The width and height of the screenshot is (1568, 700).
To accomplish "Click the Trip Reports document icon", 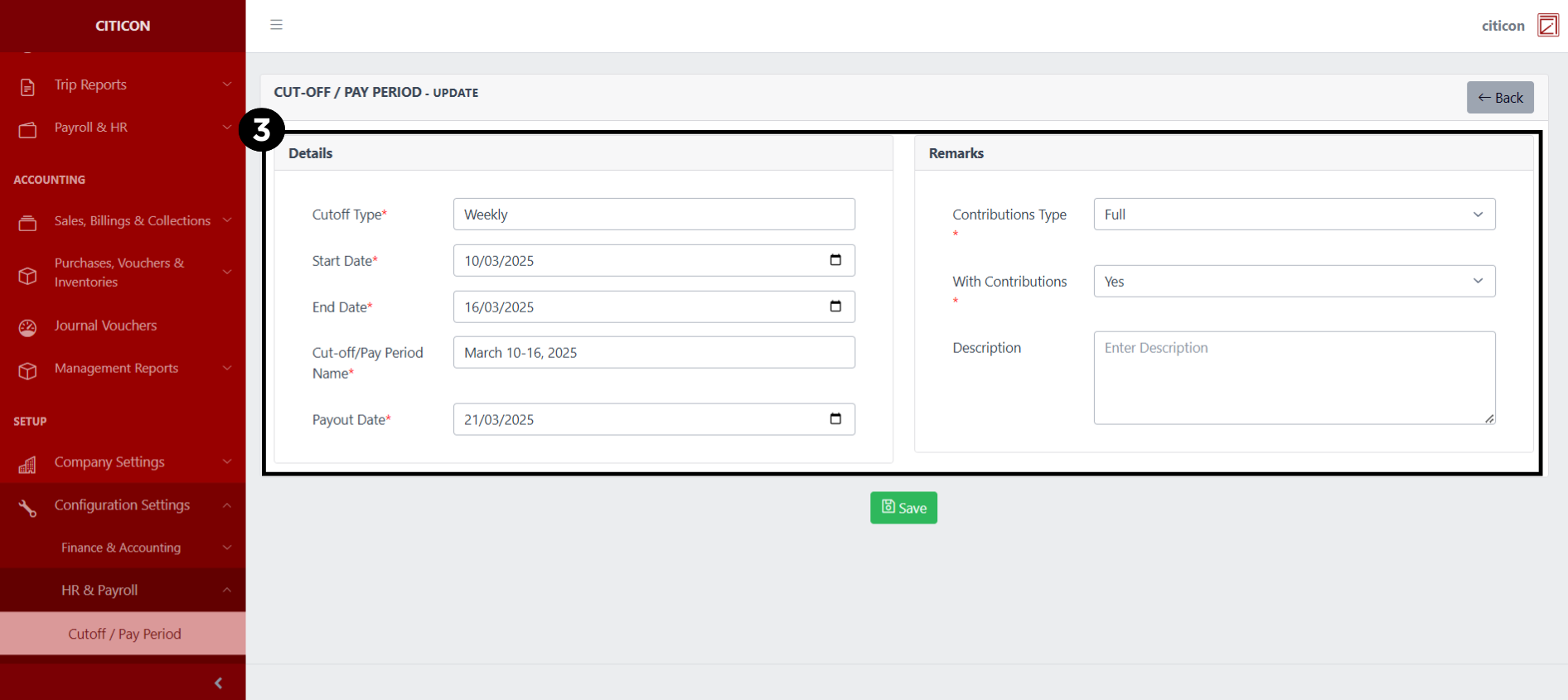I will coord(27,86).
